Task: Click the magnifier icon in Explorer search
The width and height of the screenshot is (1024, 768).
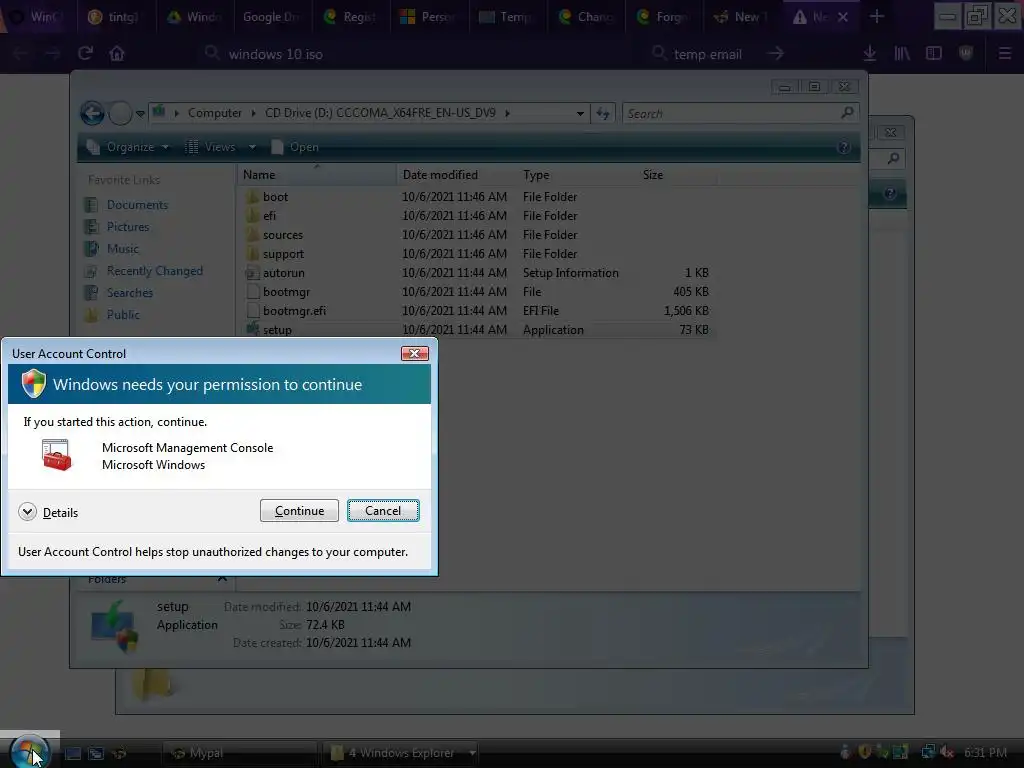Action: [848, 113]
